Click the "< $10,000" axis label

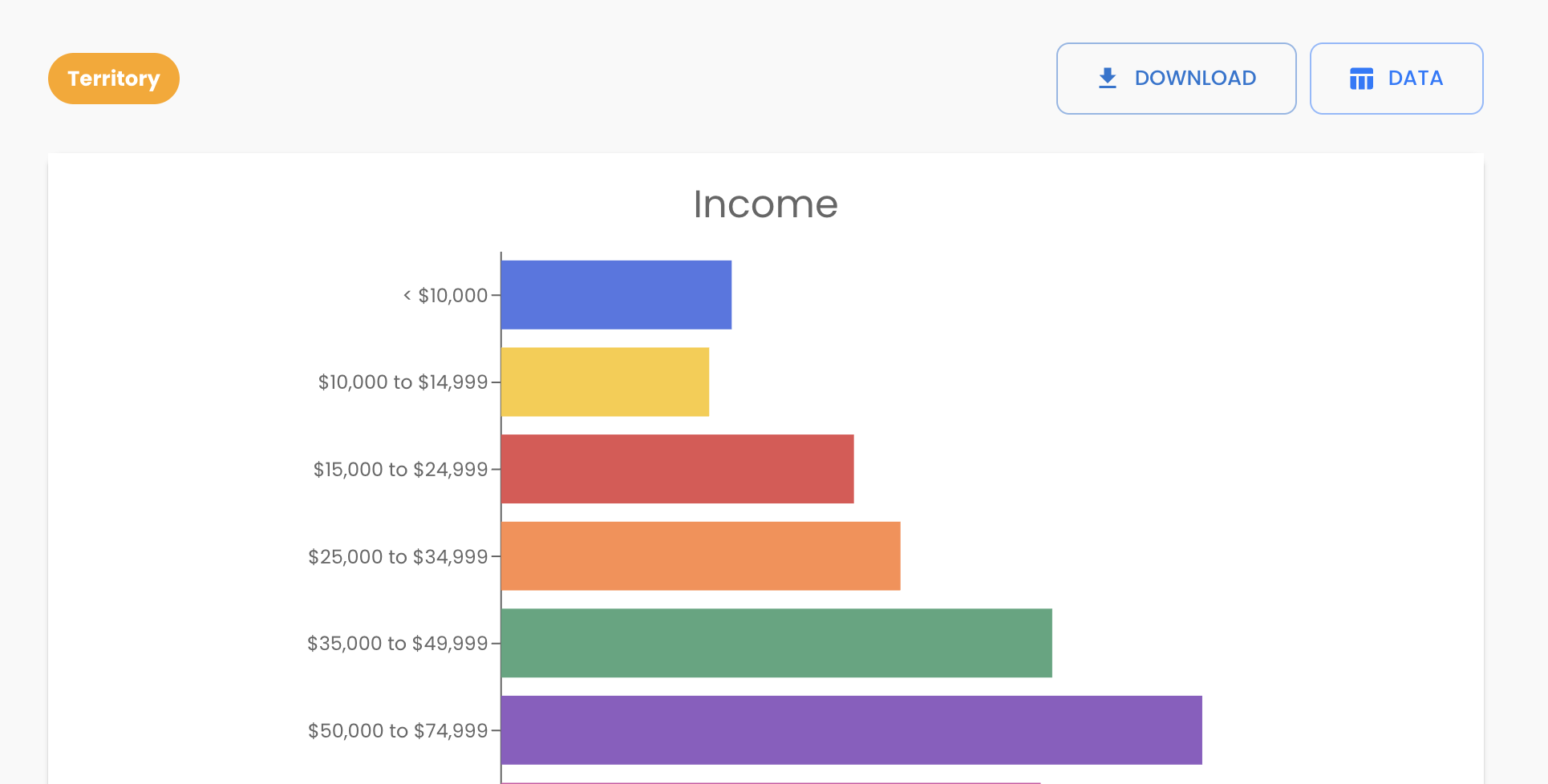pos(445,296)
